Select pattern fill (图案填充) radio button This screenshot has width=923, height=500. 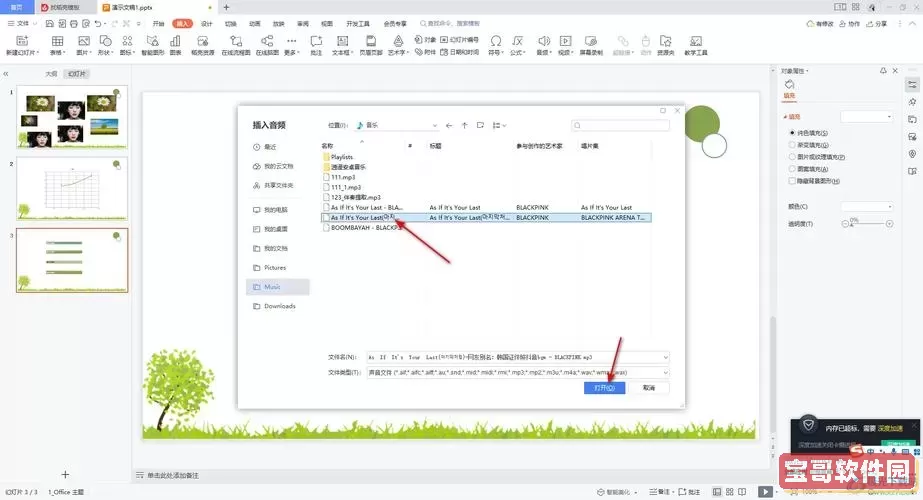[792, 169]
